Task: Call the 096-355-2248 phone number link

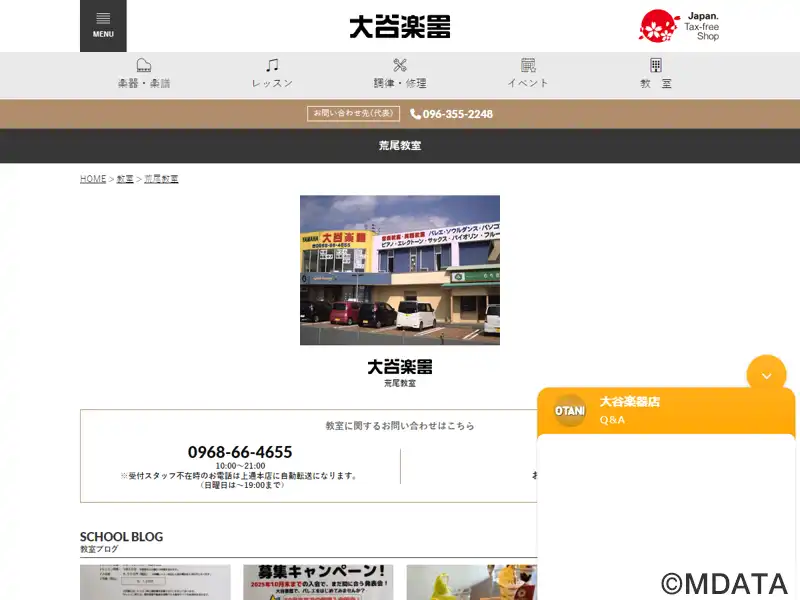Action: coord(458,114)
